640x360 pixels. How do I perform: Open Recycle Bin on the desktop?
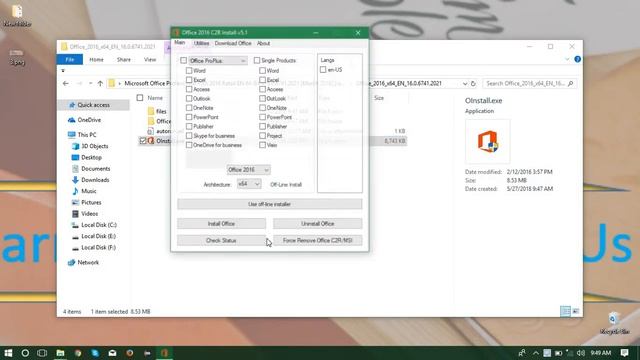[614, 323]
